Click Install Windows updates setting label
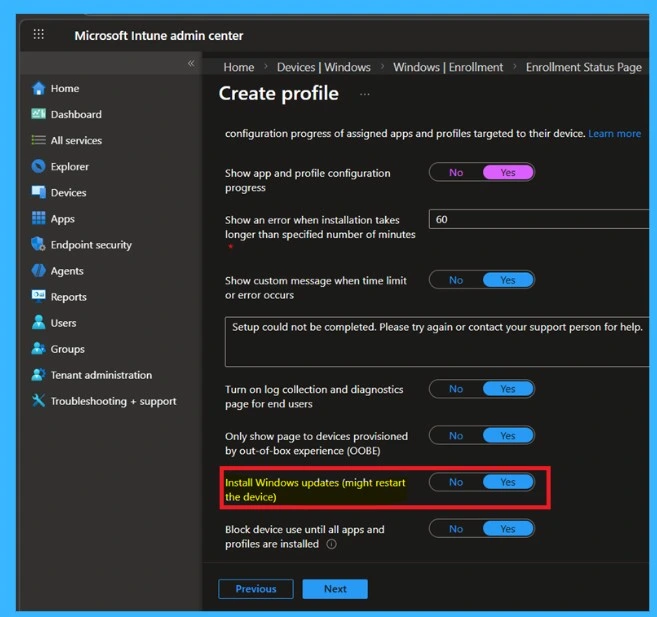Screen dimensions: 657x617 [x=315, y=490]
